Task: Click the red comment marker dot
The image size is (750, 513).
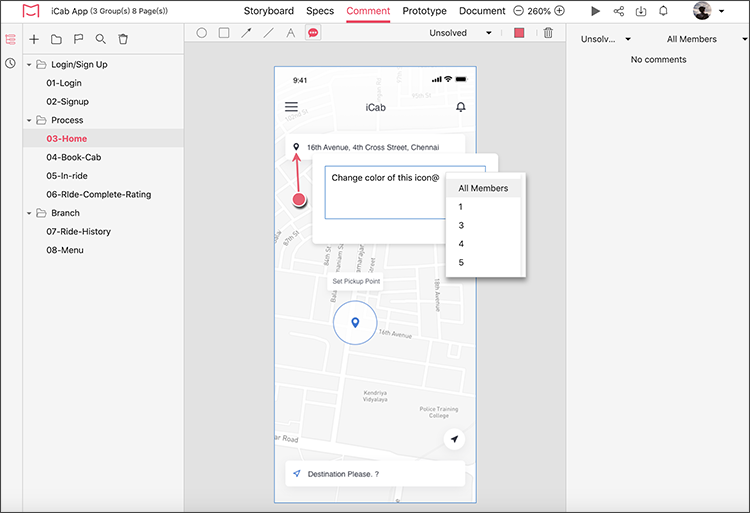Action: (x=299, y=199)
